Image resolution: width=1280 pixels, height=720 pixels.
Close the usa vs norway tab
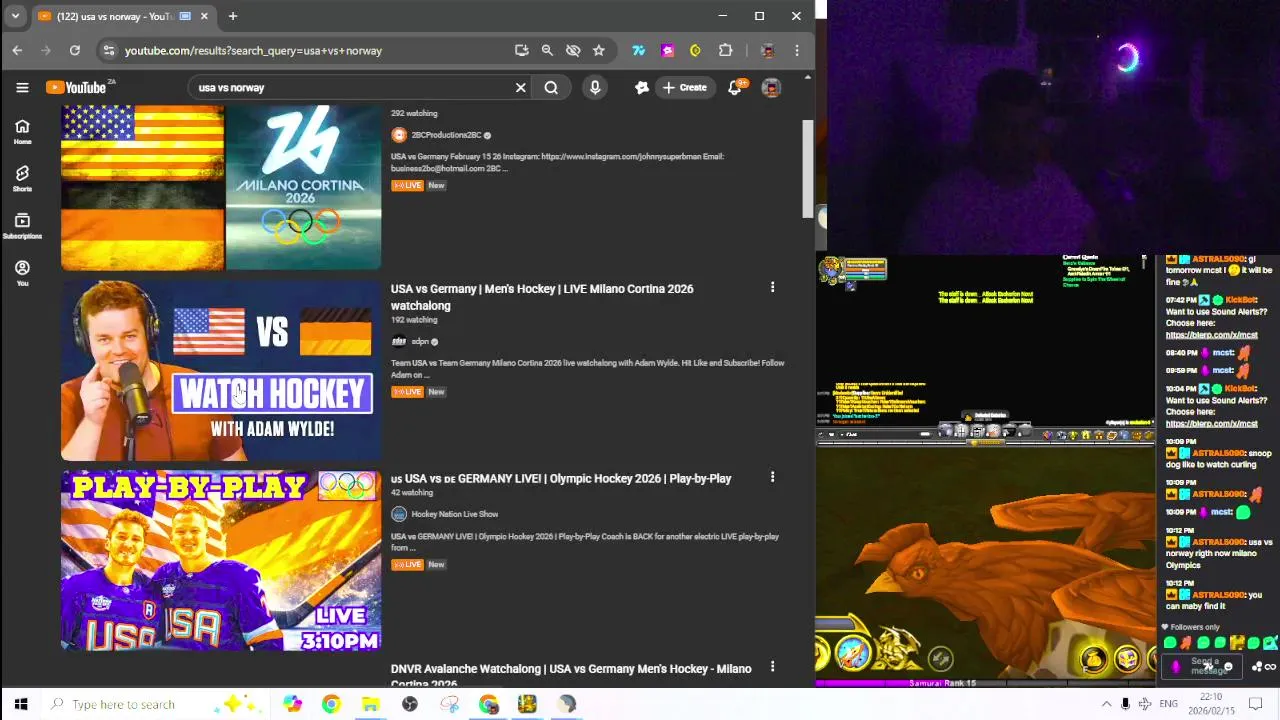point(204,16)
